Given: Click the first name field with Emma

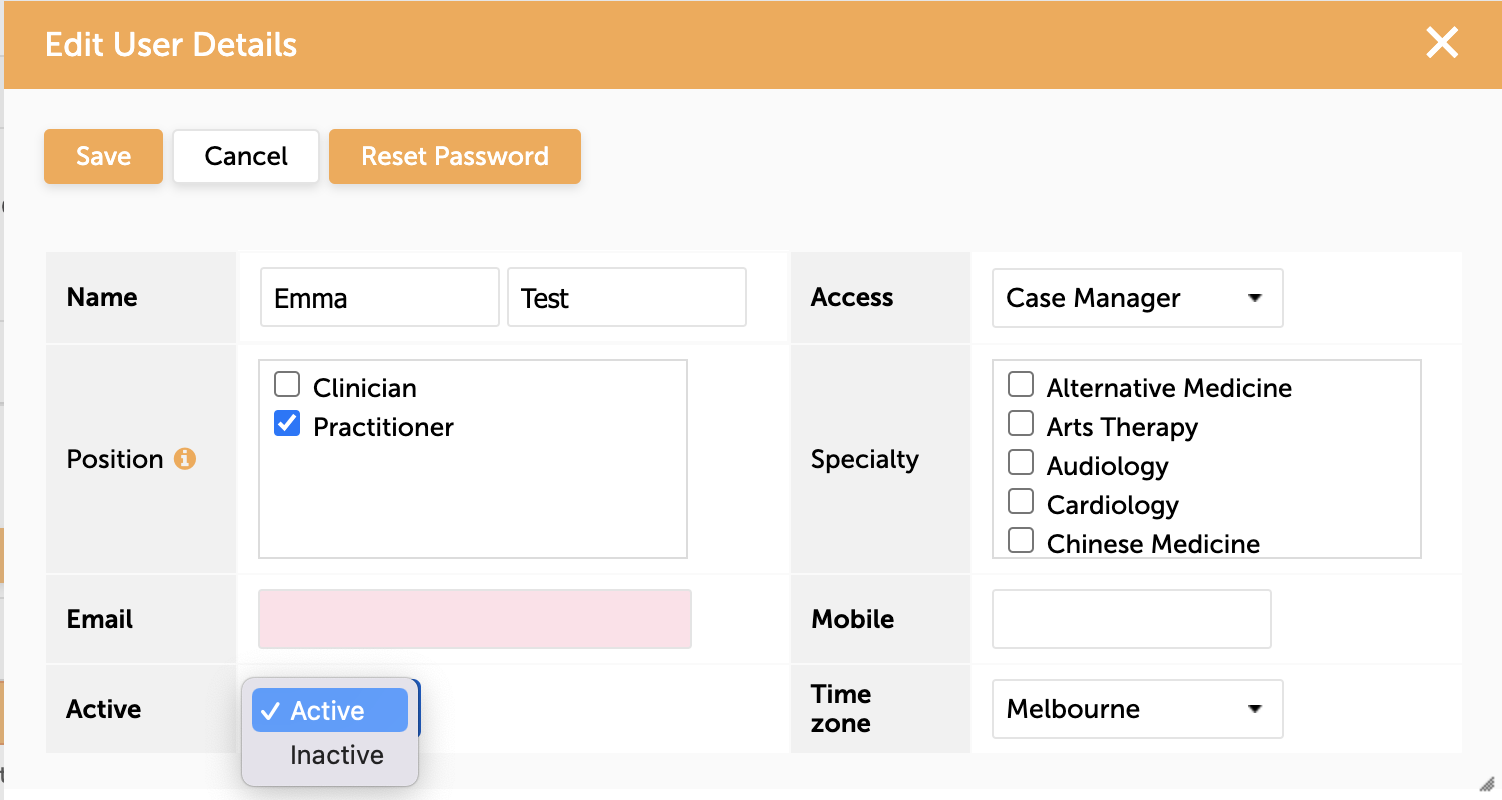Looking at the screenshot, I should coord(379,297).
